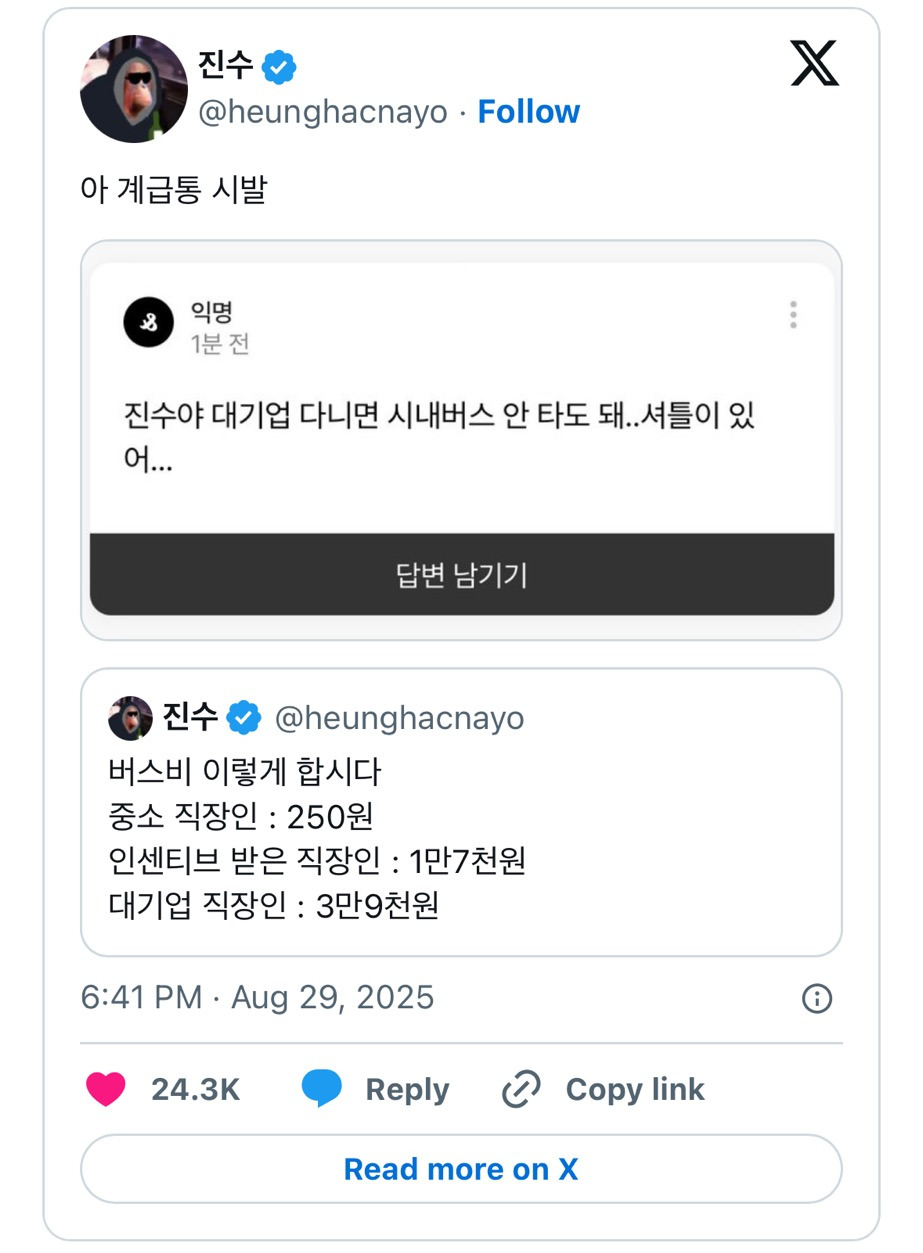Click the small avatar in the quoted tweet
Screen dimensions: 923x1253
click(x=130, y=718)
